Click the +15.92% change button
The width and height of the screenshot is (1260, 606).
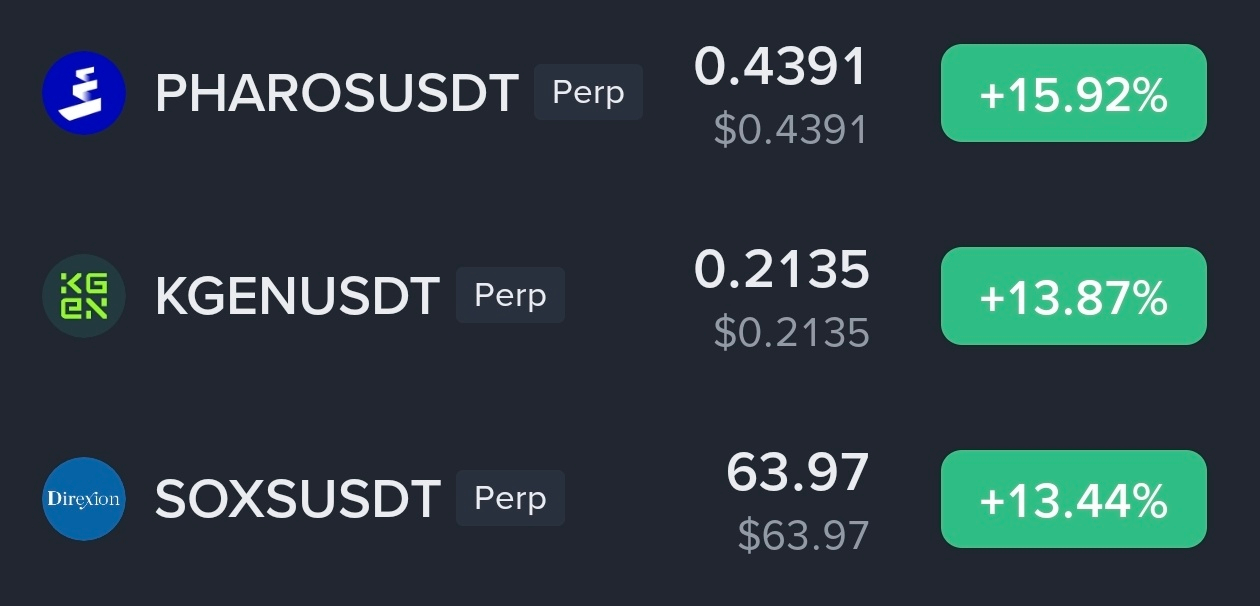click(1074, 93)
